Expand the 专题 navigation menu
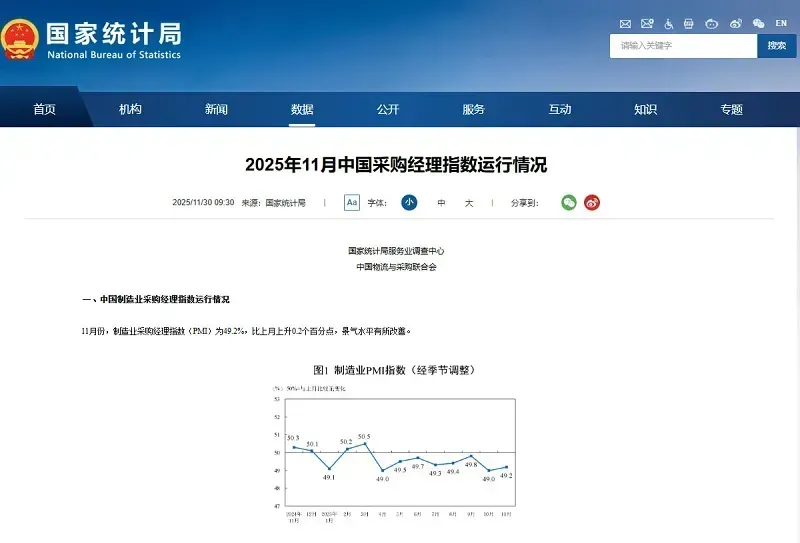 point(732,109)
